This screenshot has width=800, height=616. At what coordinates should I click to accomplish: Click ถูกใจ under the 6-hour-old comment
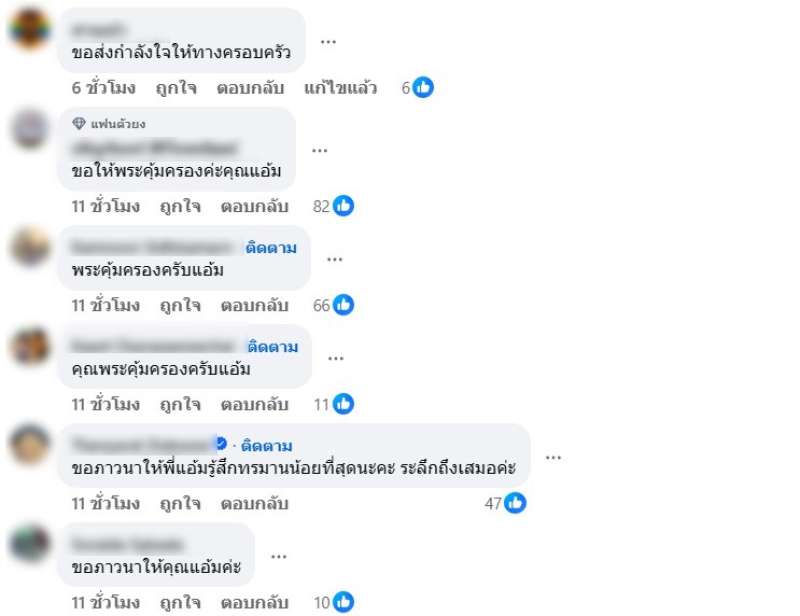[176, 88]
